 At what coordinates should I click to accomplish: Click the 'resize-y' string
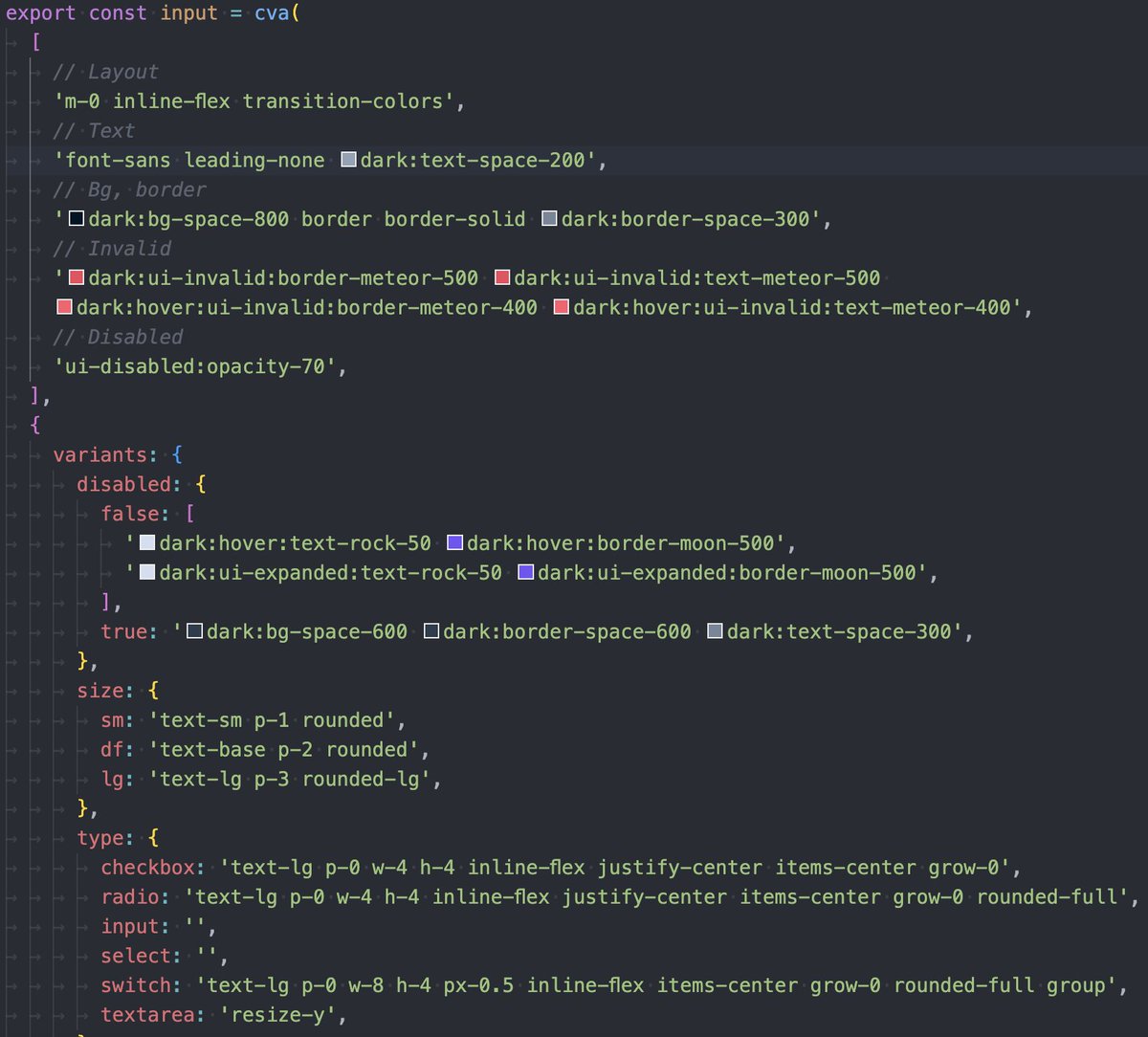click(x=277, y=1015)
